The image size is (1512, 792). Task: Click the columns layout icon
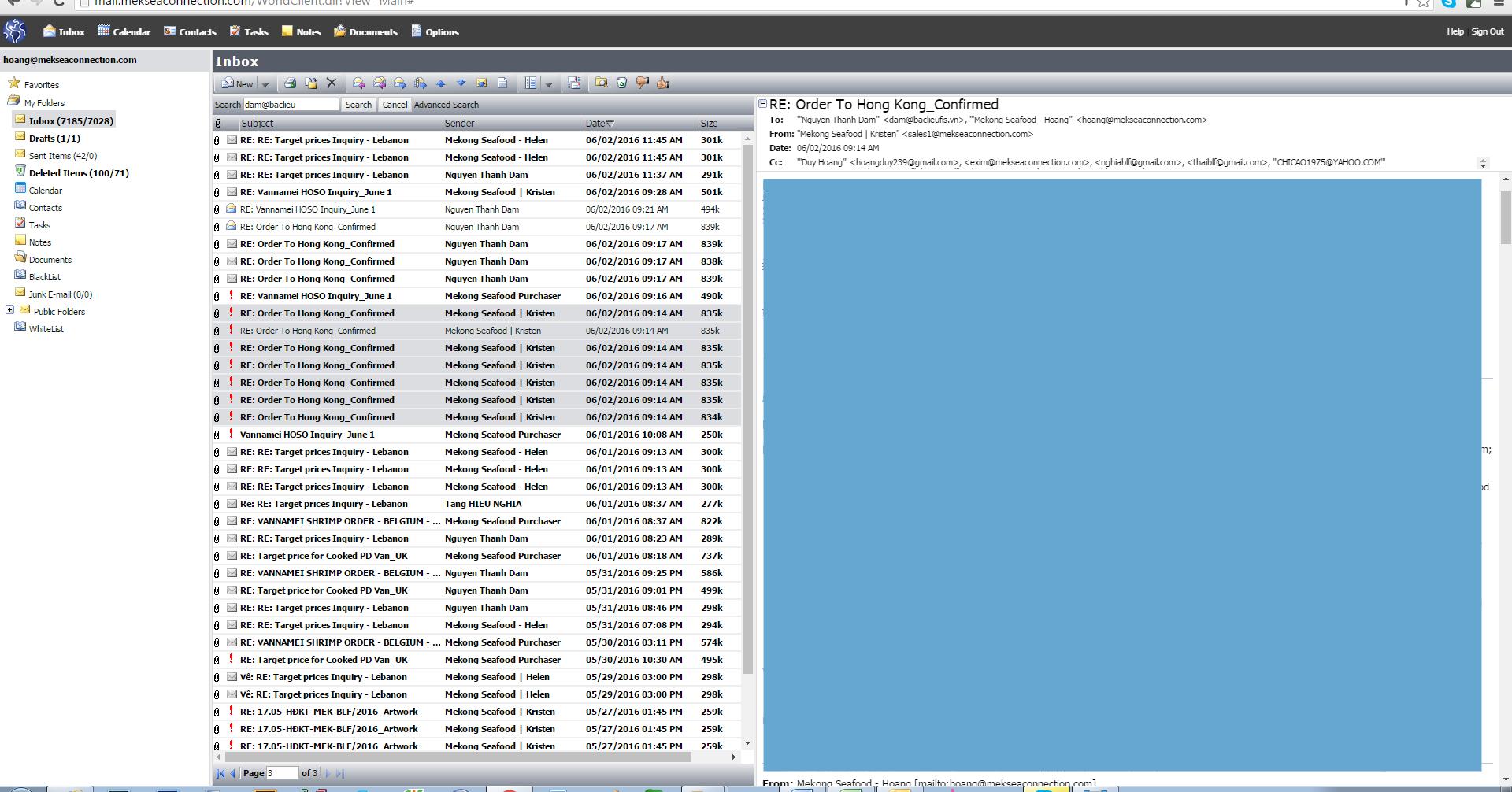[x=531, y=83]
